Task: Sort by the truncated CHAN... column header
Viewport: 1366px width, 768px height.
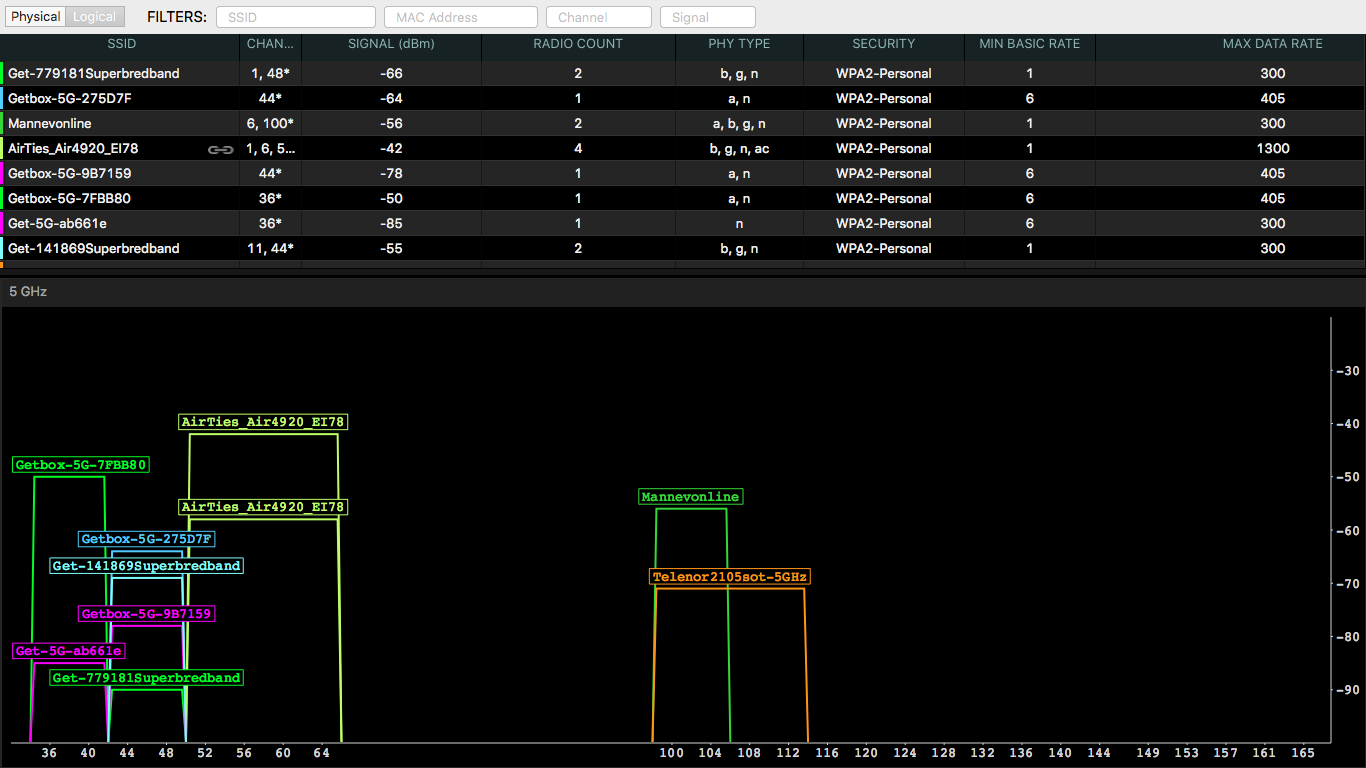Action: point(271,44)
